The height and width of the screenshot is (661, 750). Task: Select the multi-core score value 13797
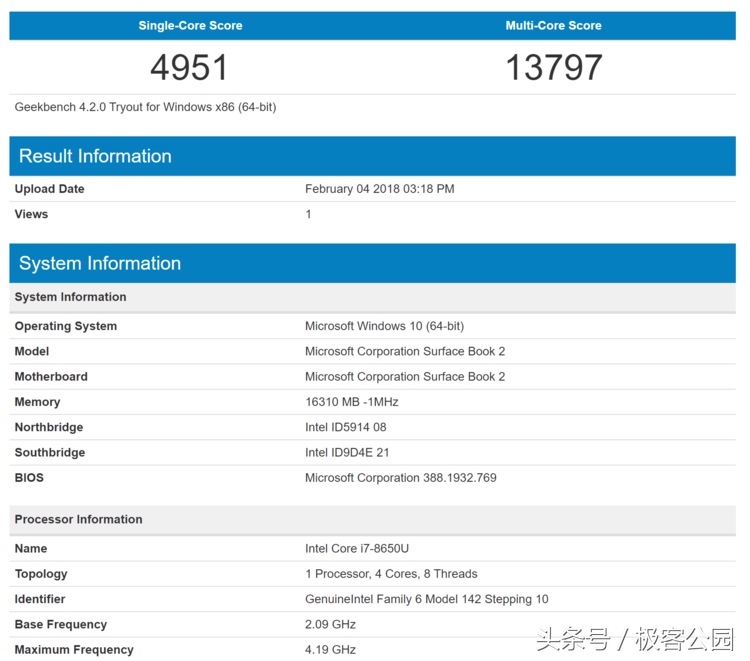click(x=554, y=67)
